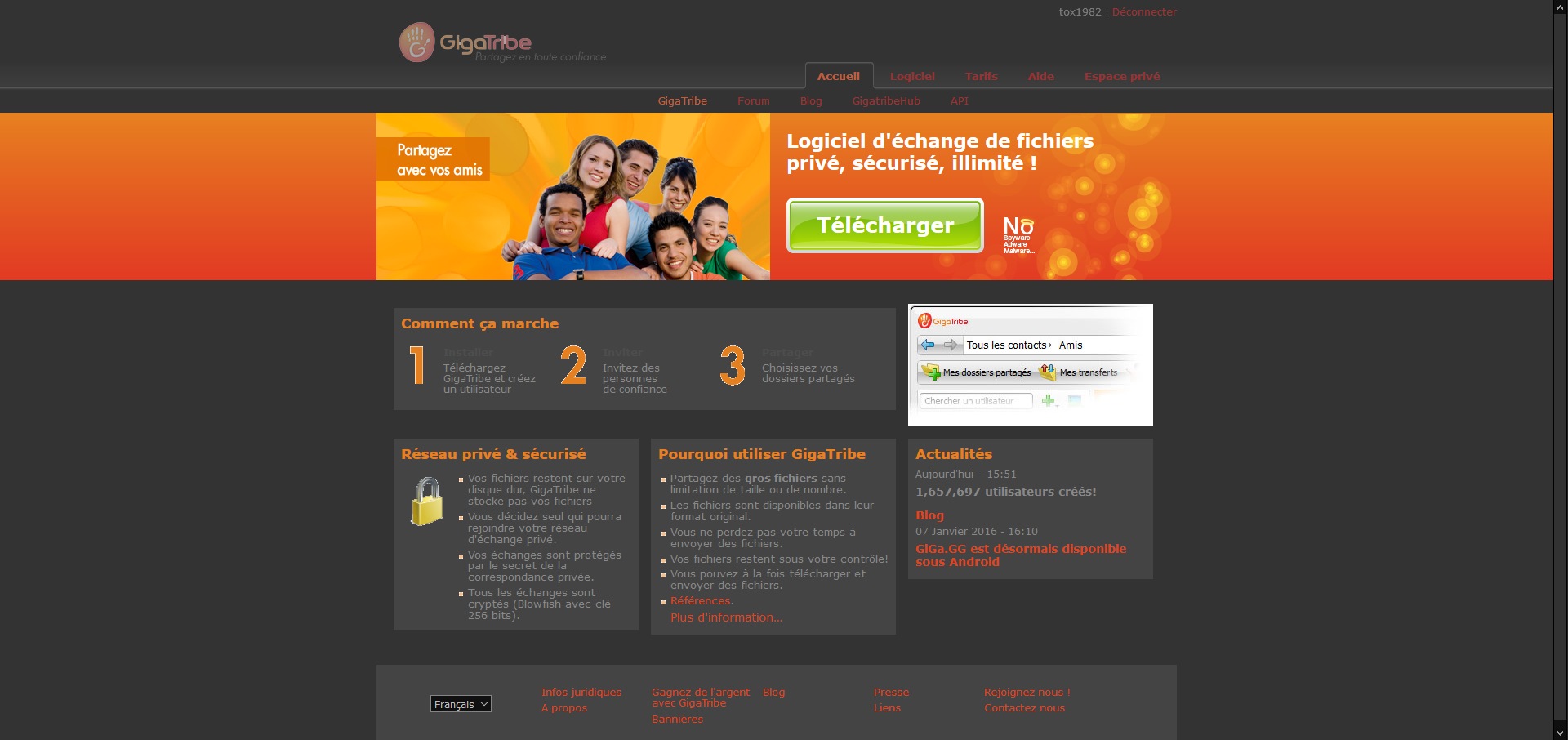Click the username tox1982
1568x740 pixels.
(1080, 12)
